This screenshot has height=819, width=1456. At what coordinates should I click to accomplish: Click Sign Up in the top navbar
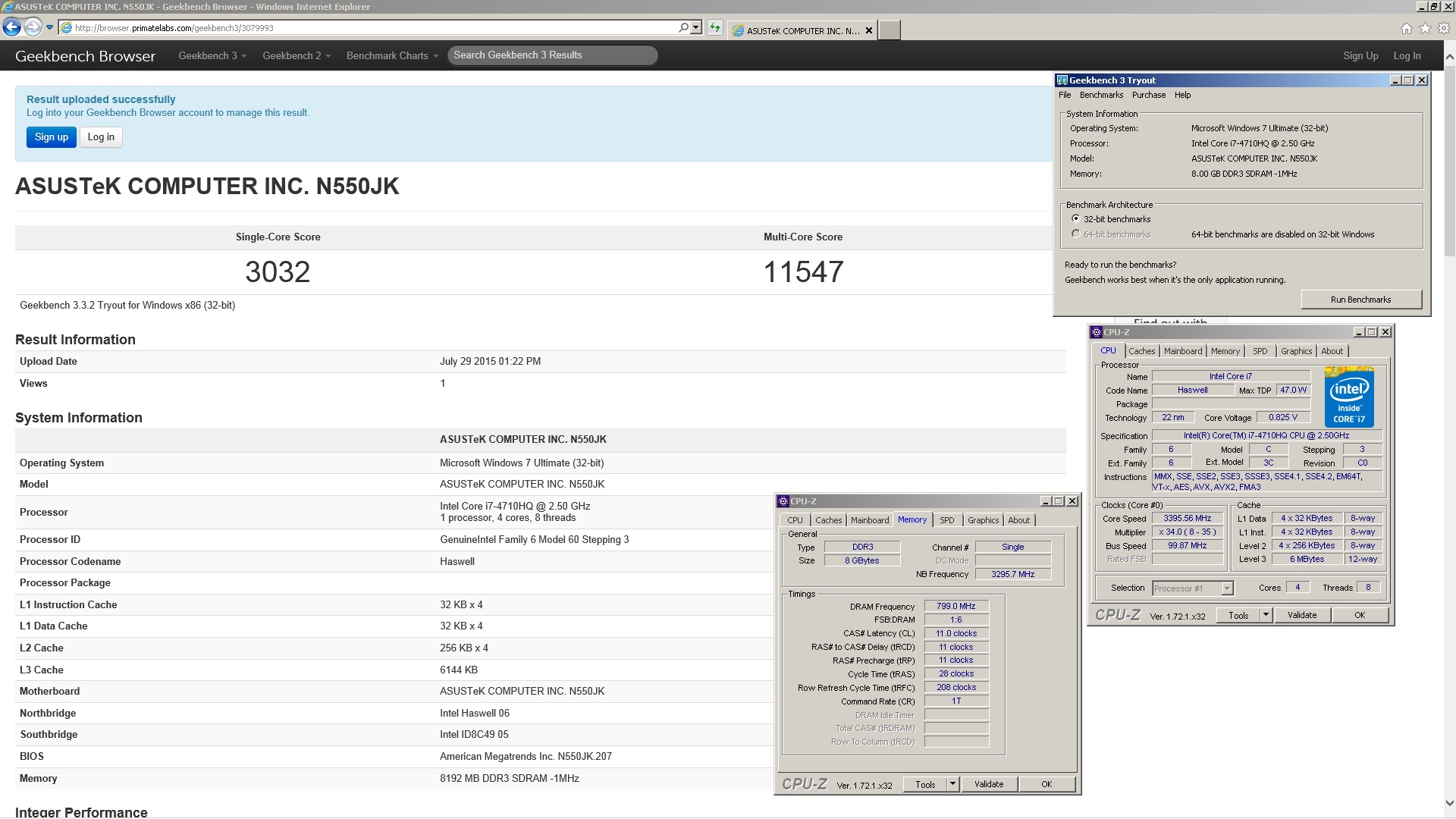click(1360, 55)
